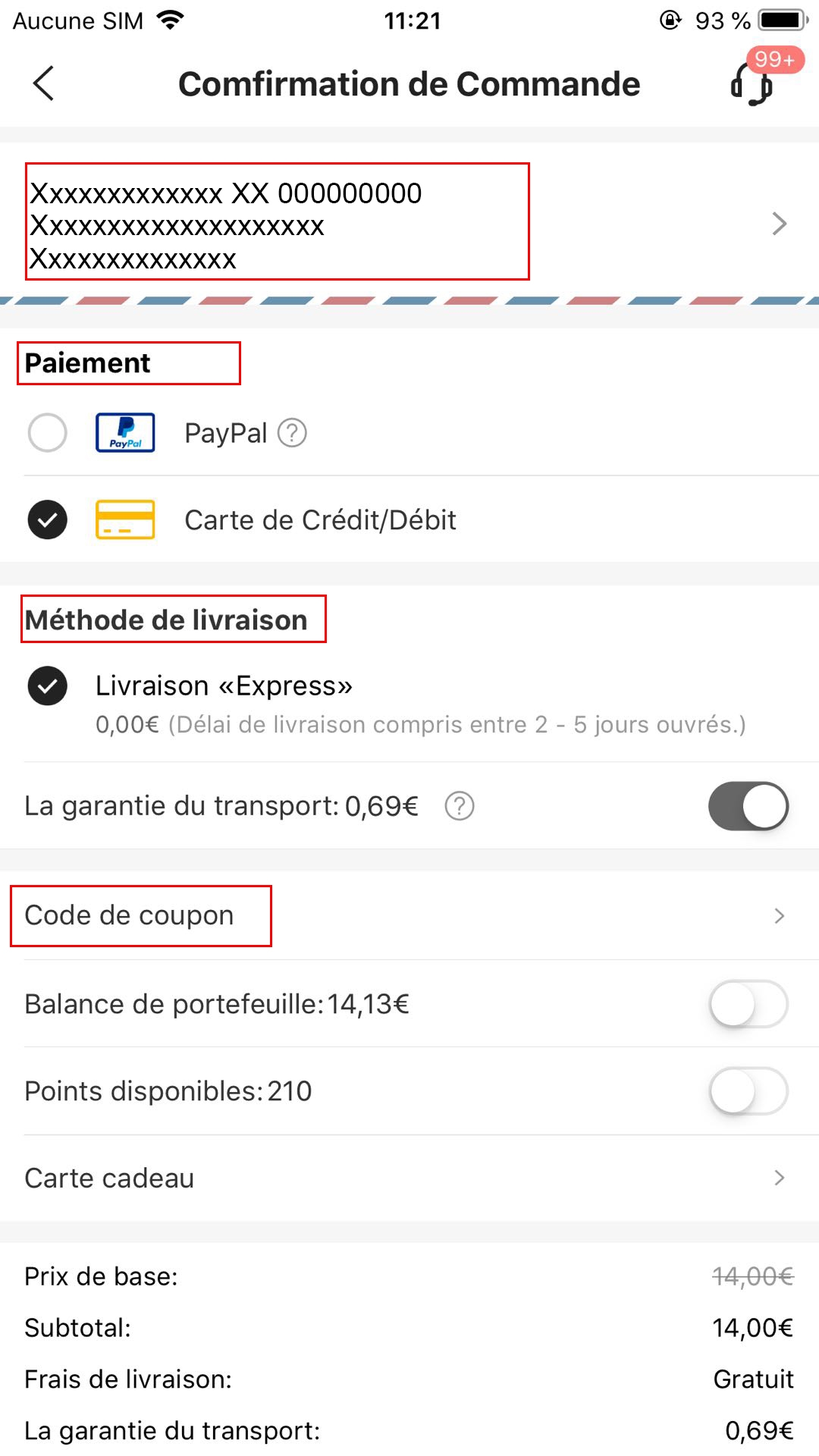Tap Code de coupon label
The image size is (819, 1456).
tap(129, 915)
